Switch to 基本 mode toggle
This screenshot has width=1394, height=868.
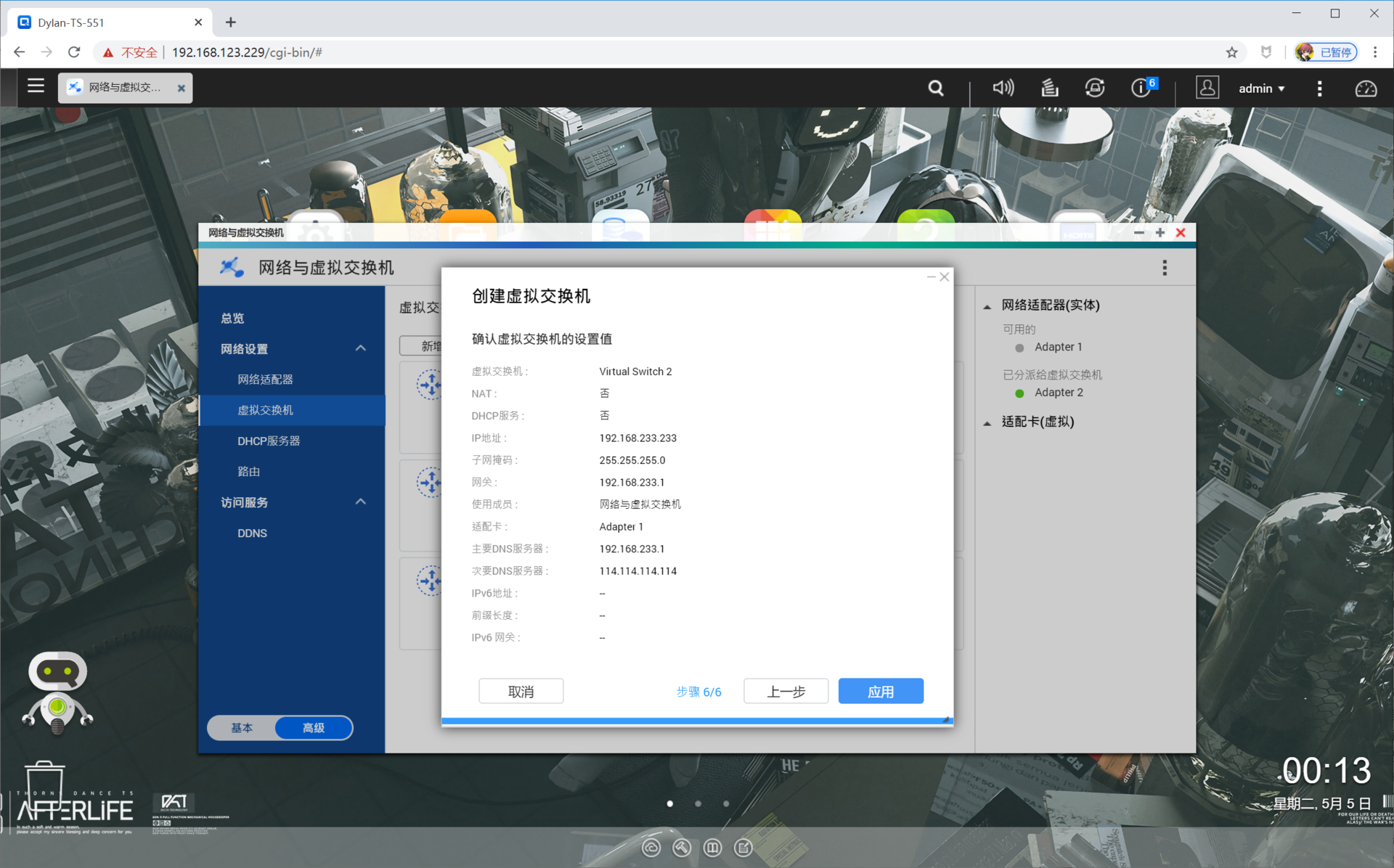tap(242, 727)
